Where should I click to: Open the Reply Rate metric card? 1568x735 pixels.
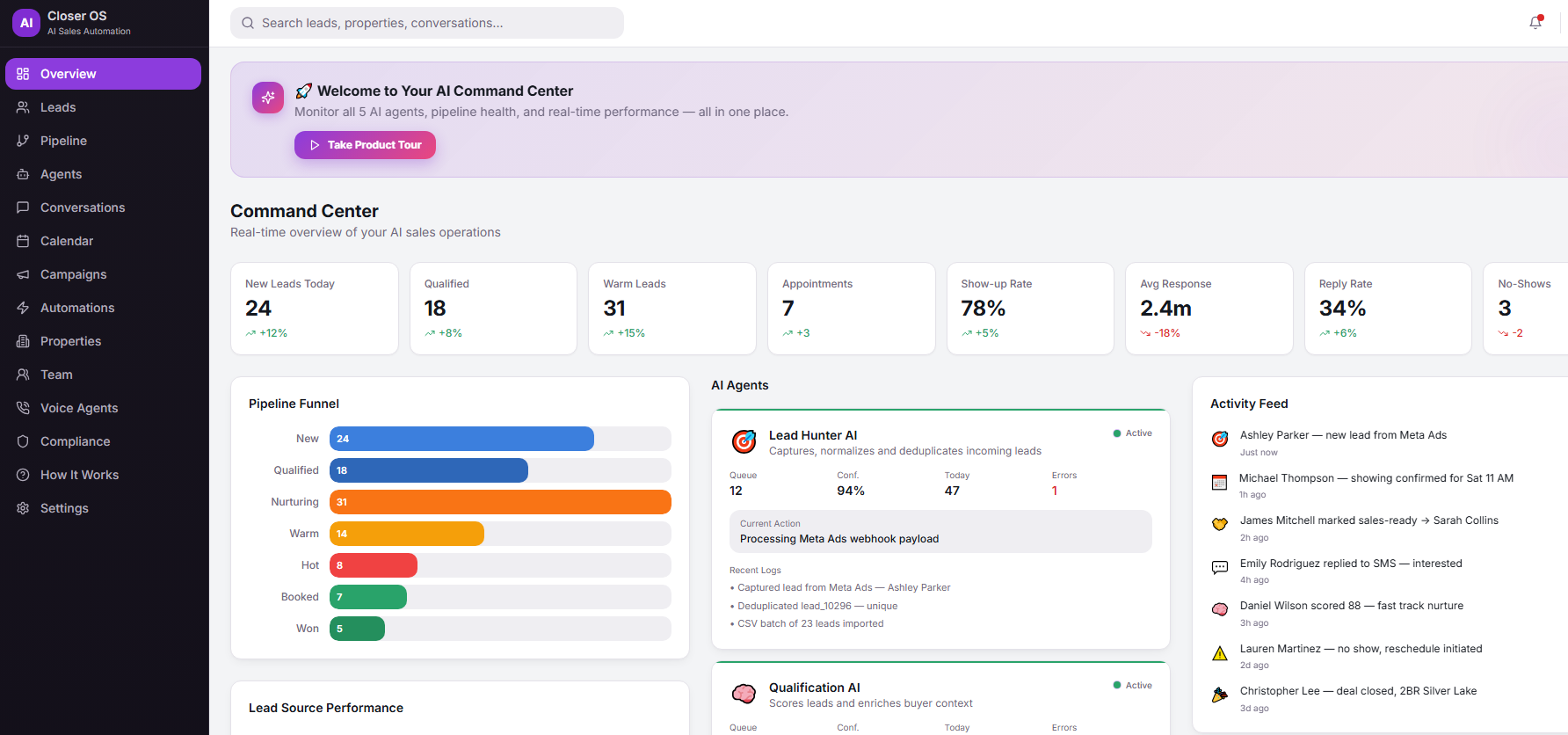tap(1388, 309)
